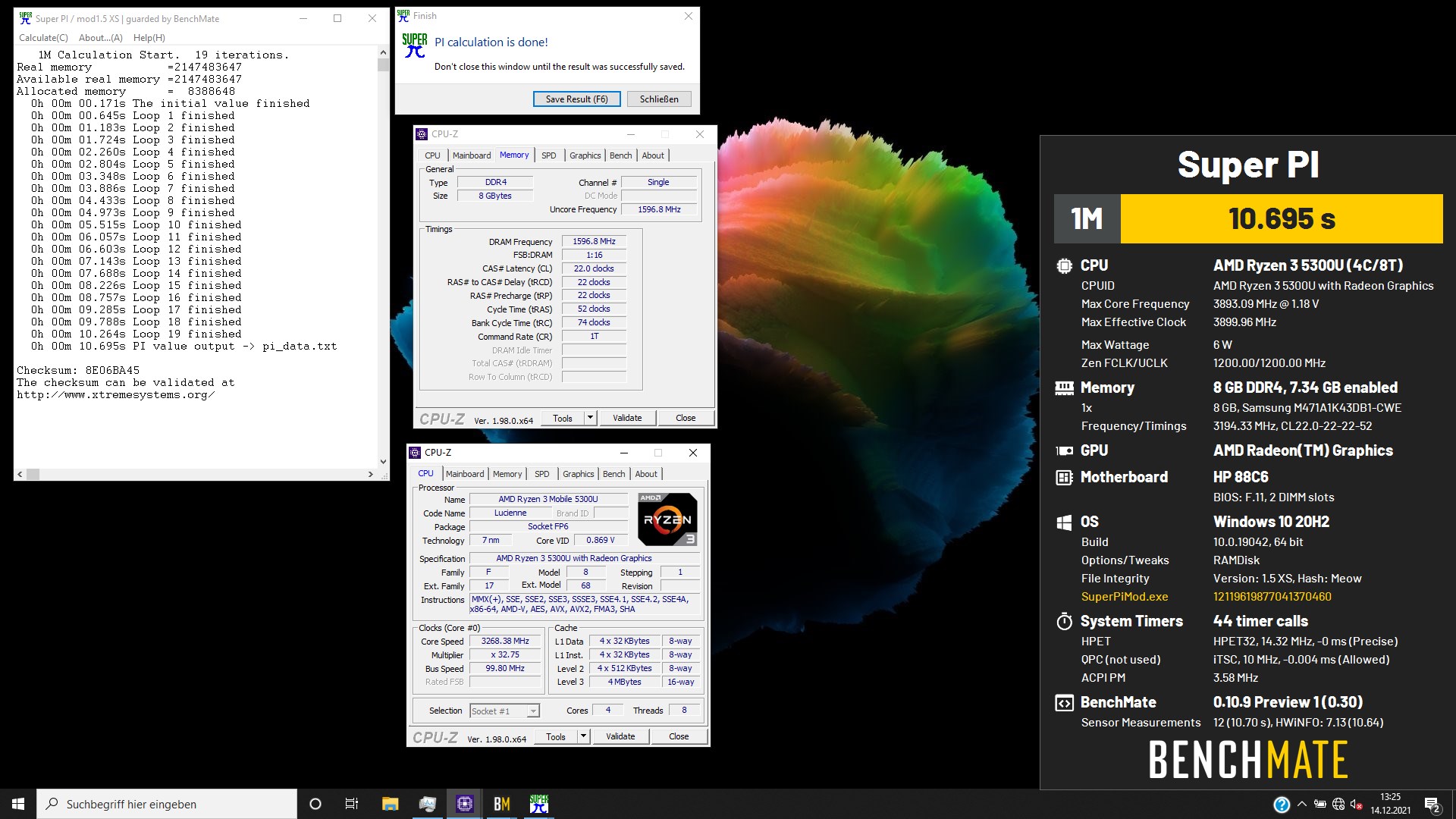
Task: Open the Memory tab in lower CPU-Z window
Action: [x=507, y=474]
